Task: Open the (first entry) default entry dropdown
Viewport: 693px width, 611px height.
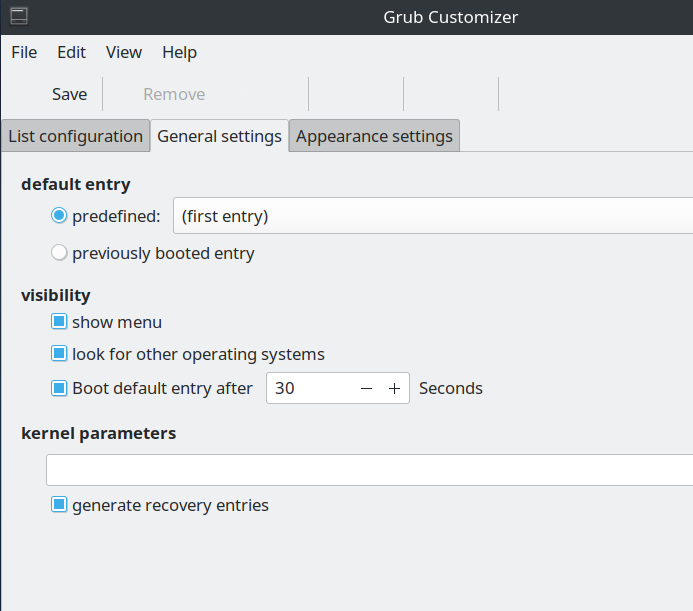Action: pyautogui.click(x=433, y=216)
